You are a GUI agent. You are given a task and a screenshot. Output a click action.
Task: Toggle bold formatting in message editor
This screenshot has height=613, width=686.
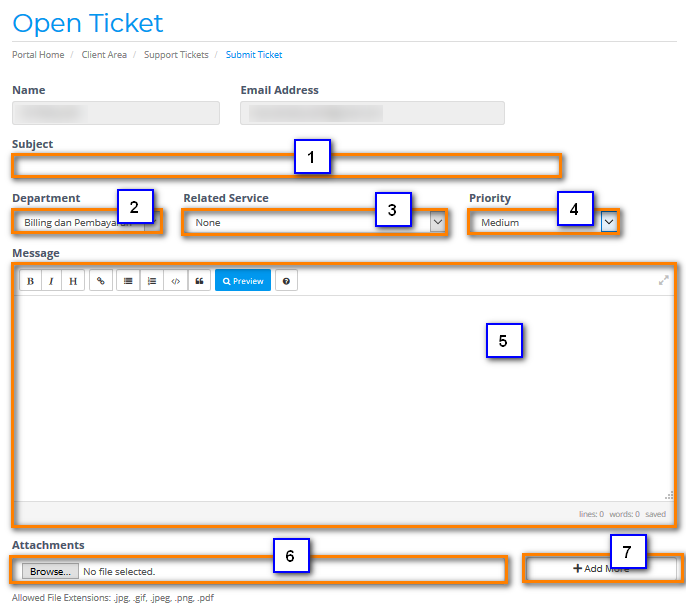(30, 281)
